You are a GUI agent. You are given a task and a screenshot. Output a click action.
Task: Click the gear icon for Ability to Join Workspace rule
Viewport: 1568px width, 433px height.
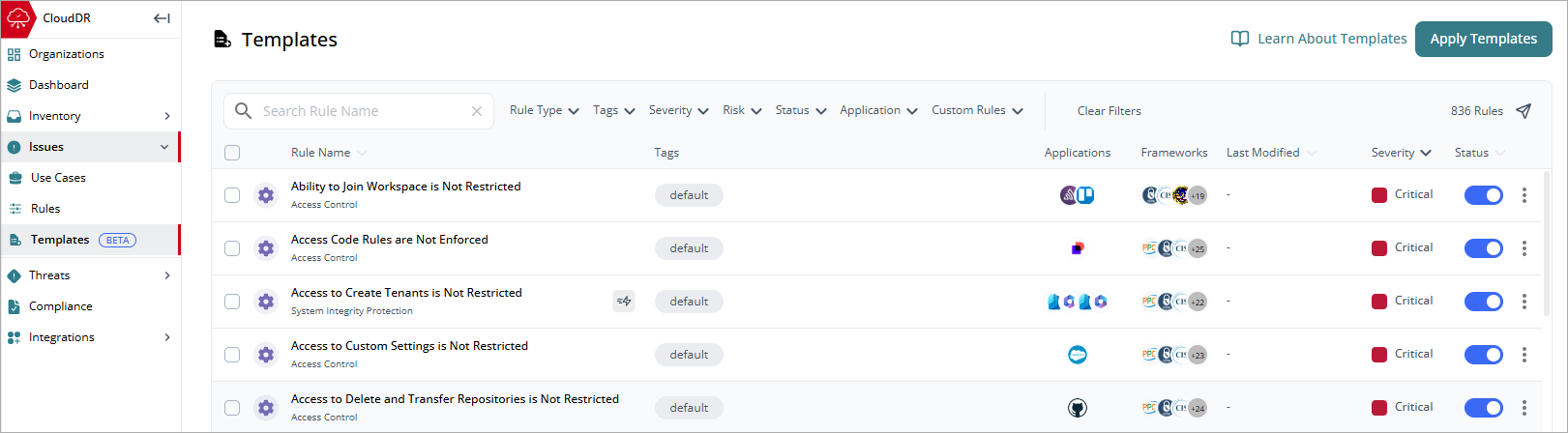point(266,195)
